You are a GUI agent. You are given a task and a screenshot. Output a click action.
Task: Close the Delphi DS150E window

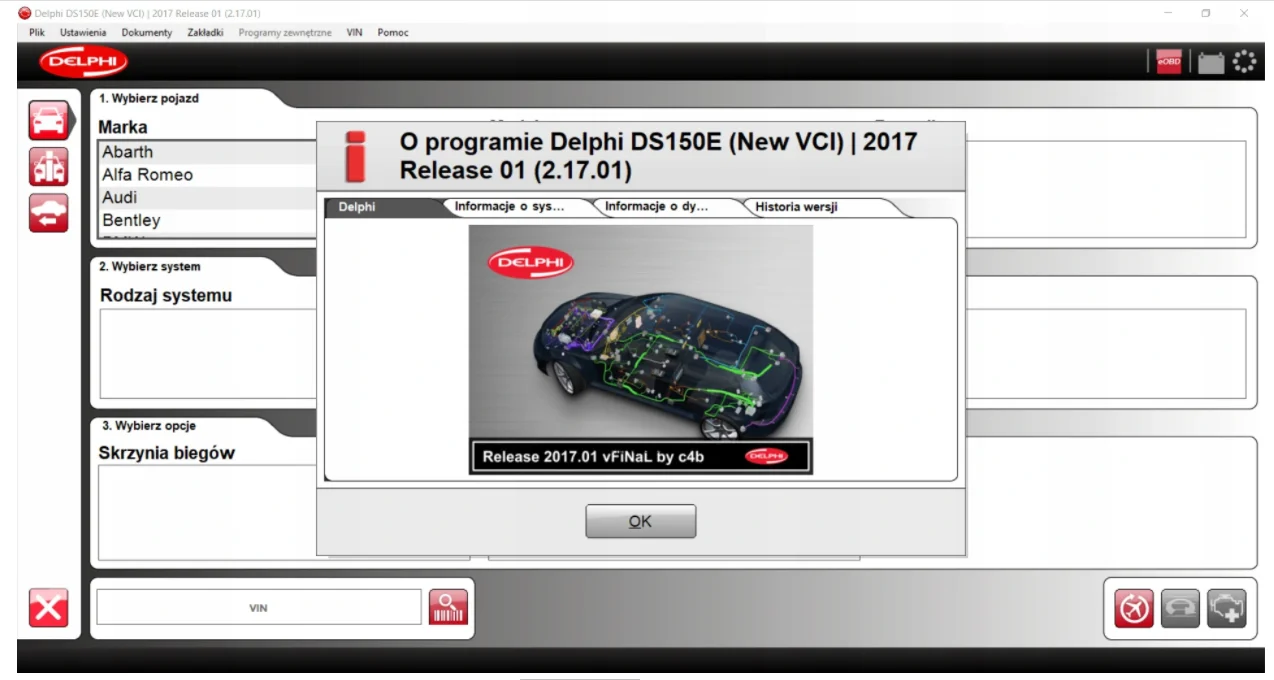(1244, 13)
